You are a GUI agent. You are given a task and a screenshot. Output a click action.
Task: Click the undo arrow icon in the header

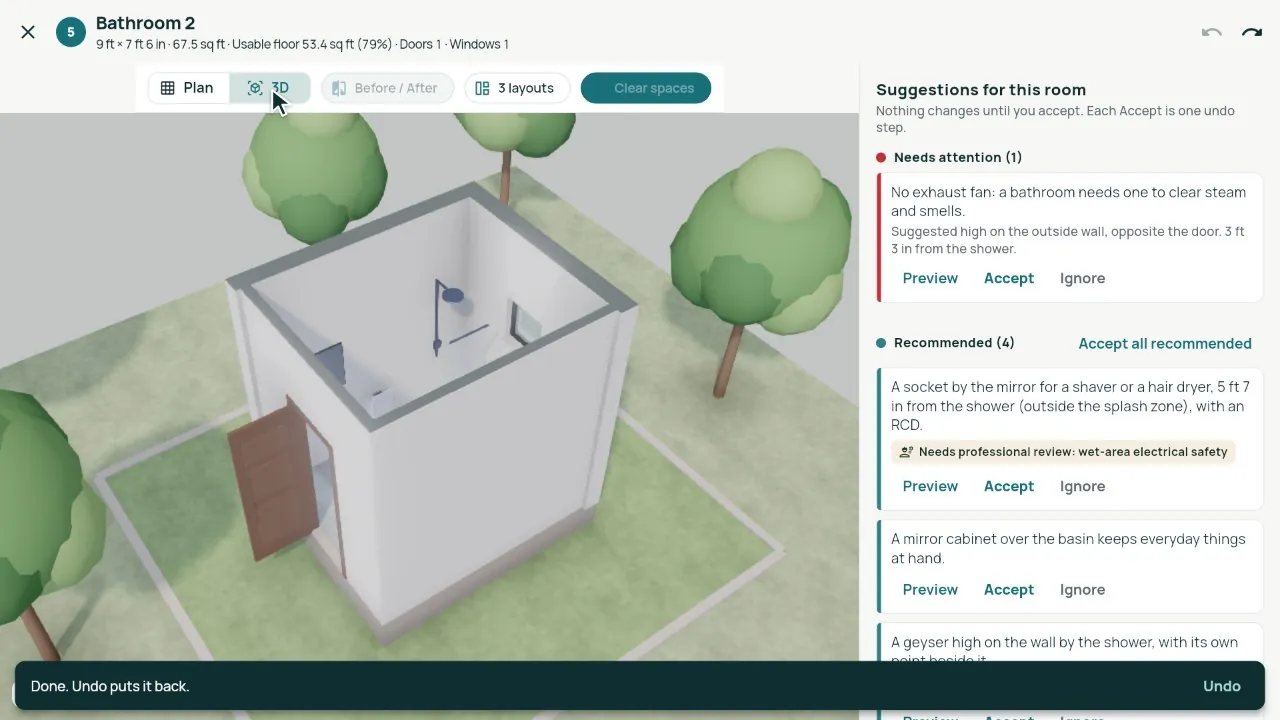point(1212,32)
